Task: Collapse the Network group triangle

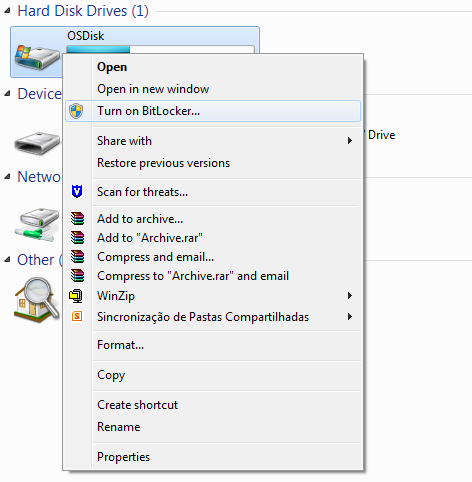Action: 7,177
